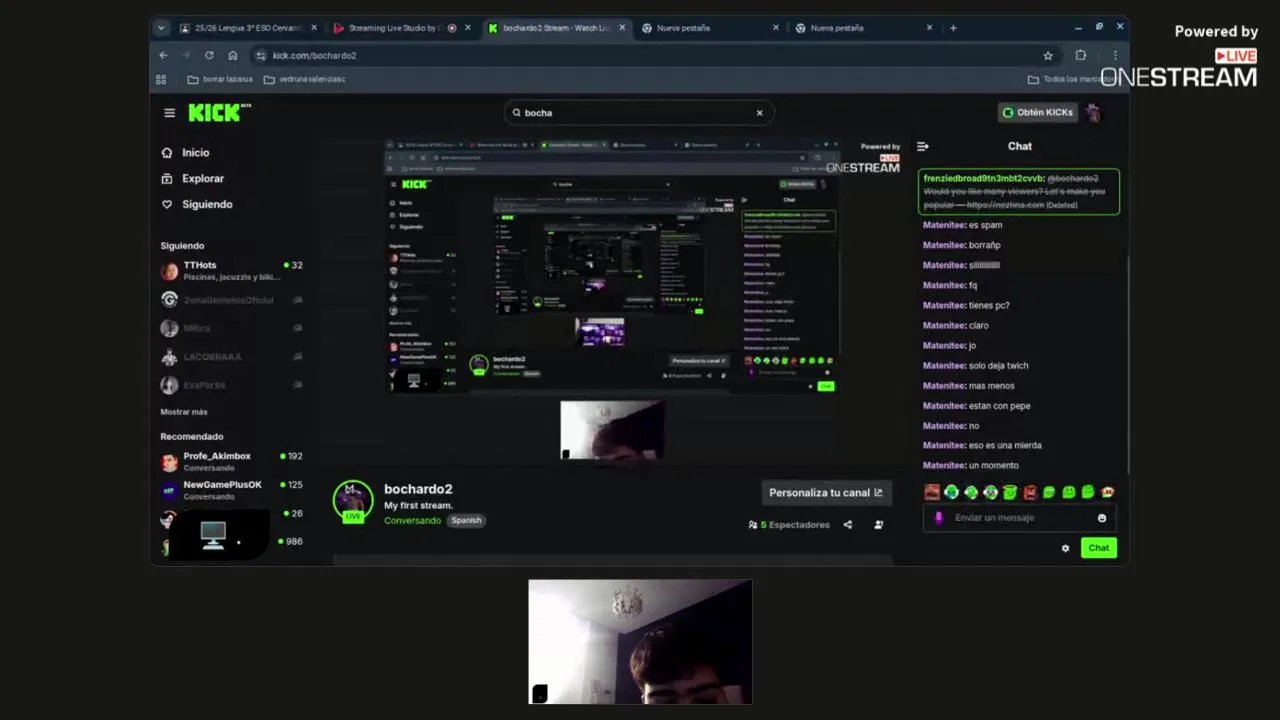Image resolution: width=1280 pixels, height=720 pixels.
Task: Close the bochardo2 Stream browser tab
Action: (x=622, y=28)
